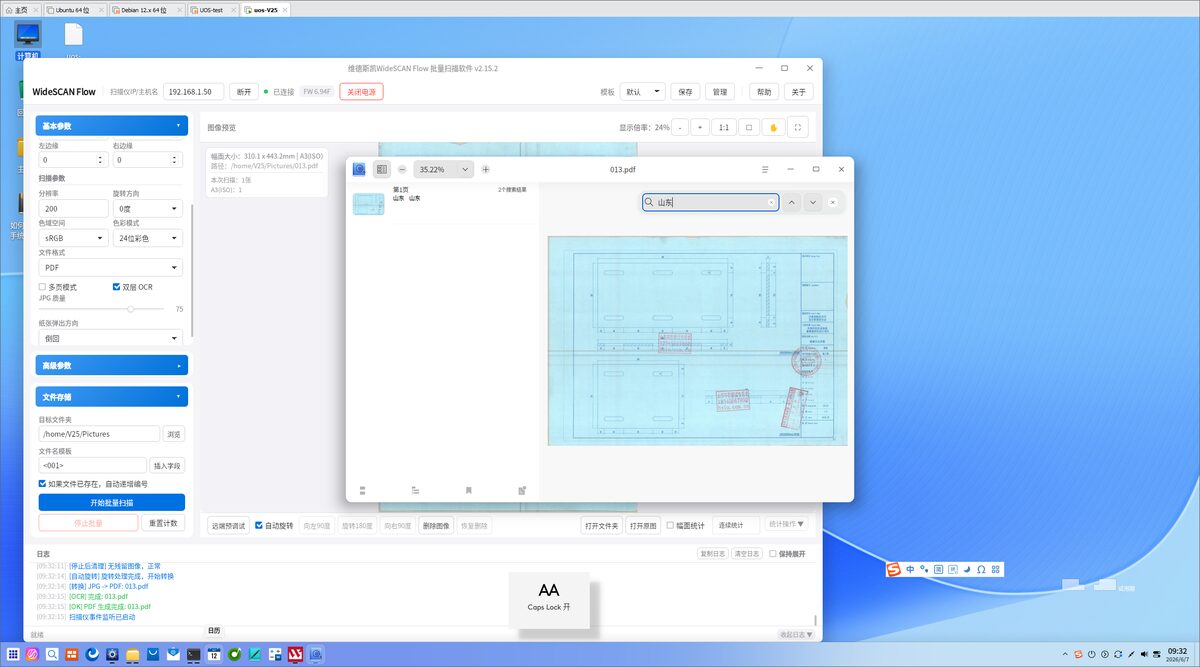Open the 色域空间 sRGB dropdown
Screen dimensions: 1200x667
[74, 238]
